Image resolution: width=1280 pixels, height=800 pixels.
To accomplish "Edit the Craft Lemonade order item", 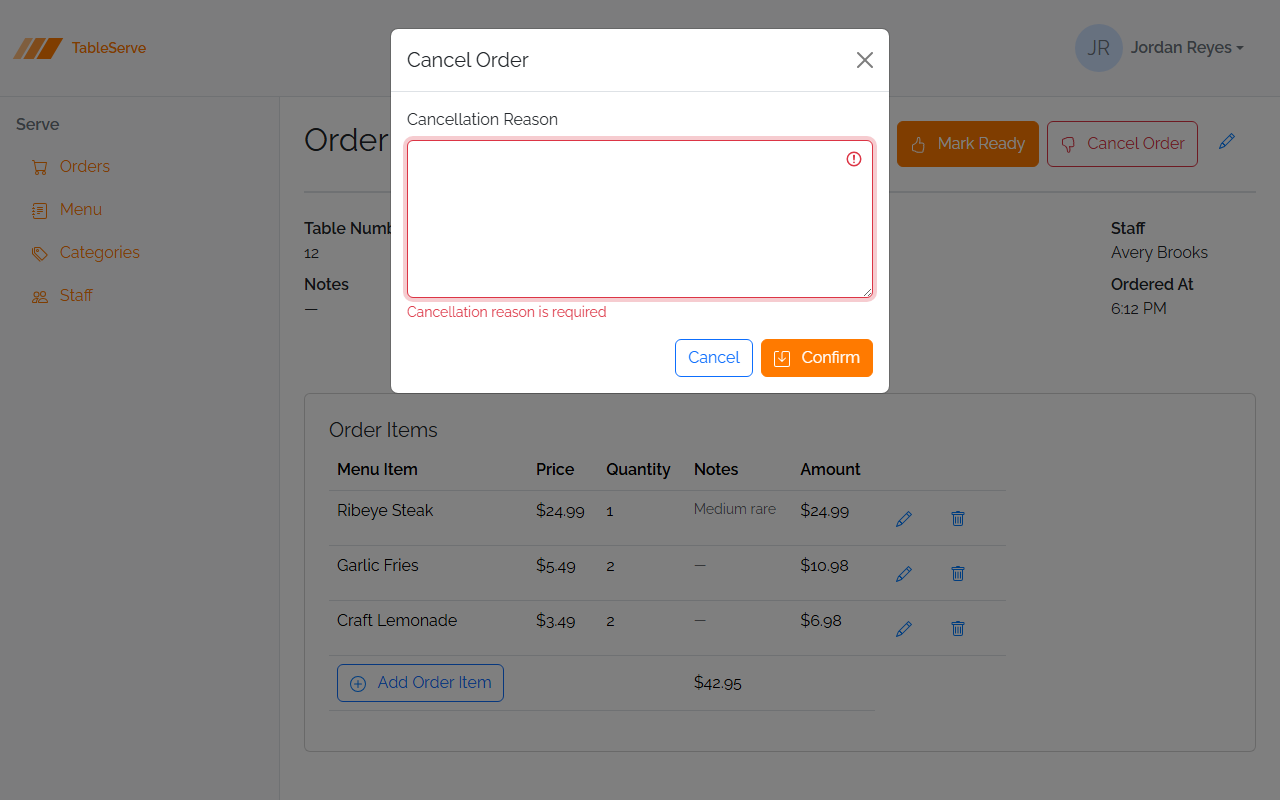I will [x=904, y=629].
